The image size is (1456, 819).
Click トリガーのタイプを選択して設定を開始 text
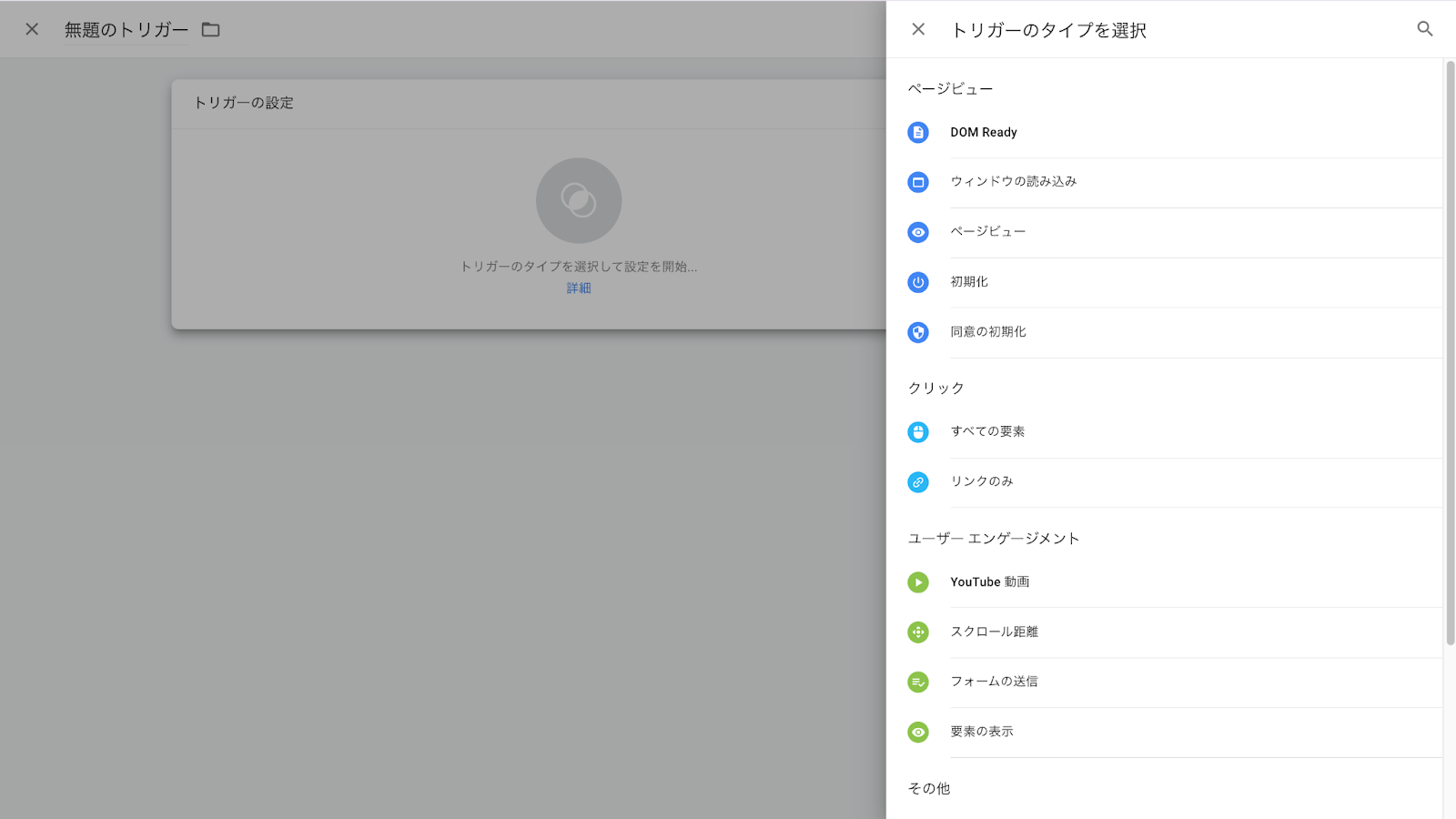pyautogui.click(x=579, y=267)
